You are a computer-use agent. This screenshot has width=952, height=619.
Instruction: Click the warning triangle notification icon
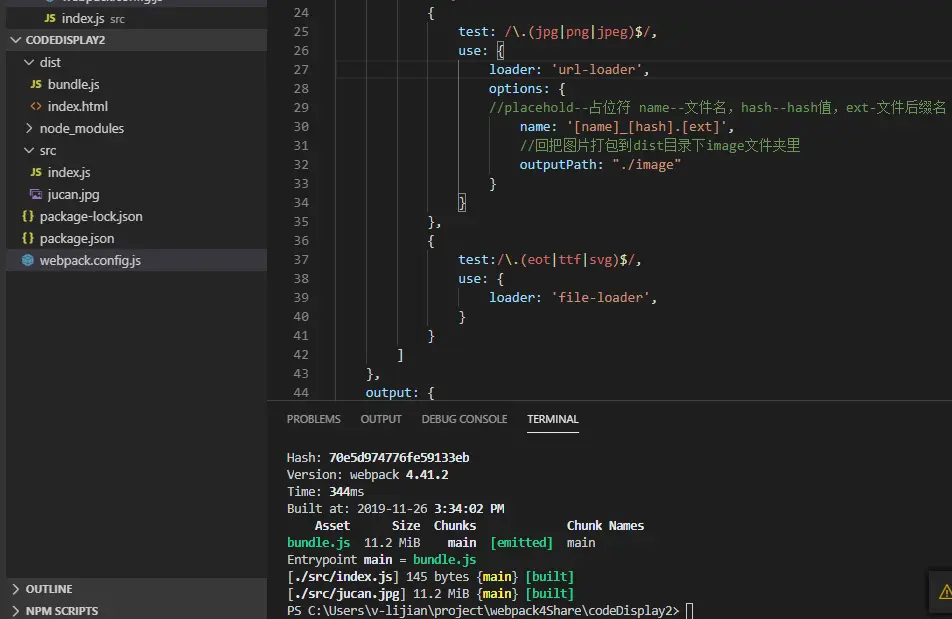945,592
